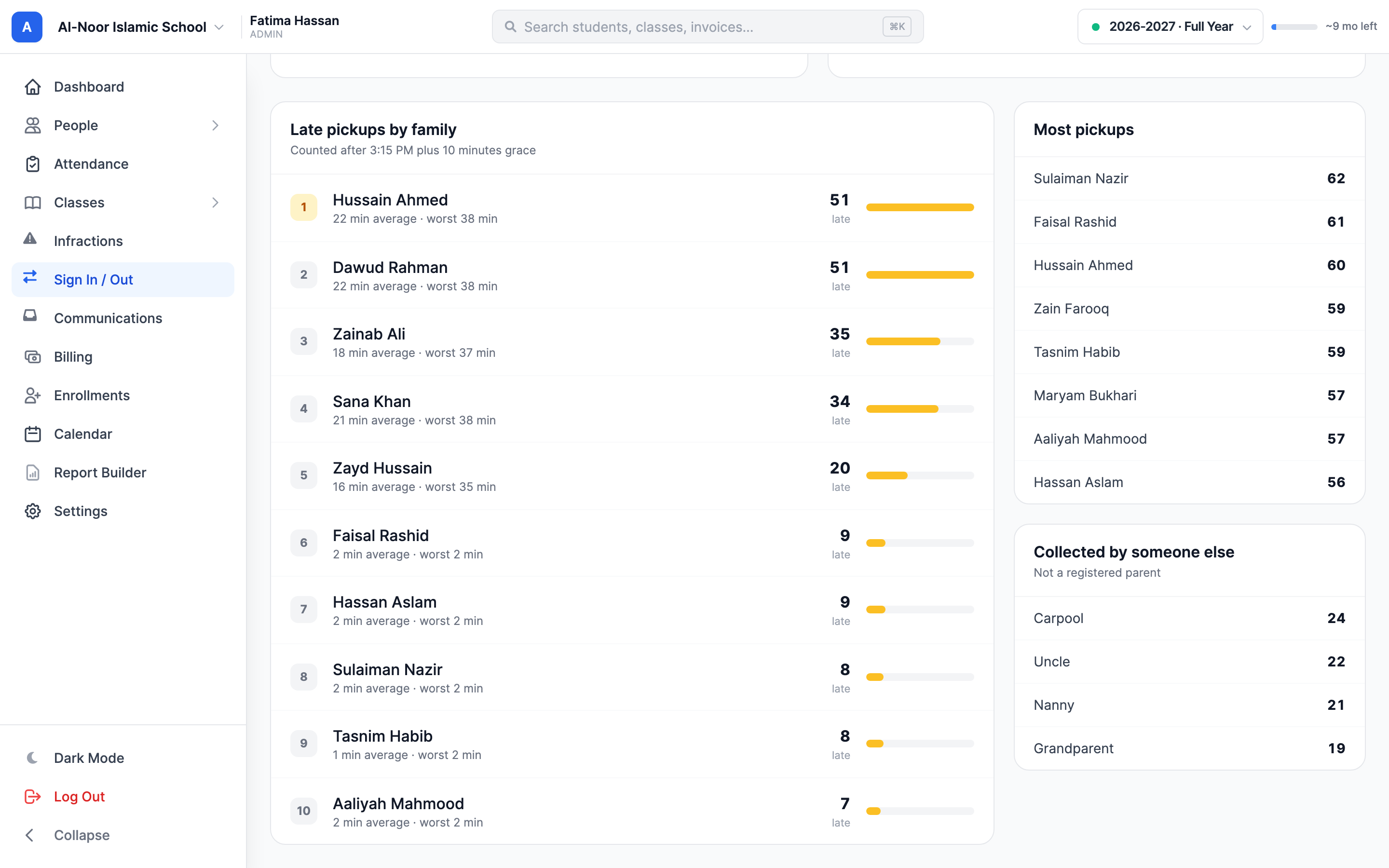Viewport: 1389px width, 868px height.
Task: Click the Report Builder document icon
Action: [33, 473]
